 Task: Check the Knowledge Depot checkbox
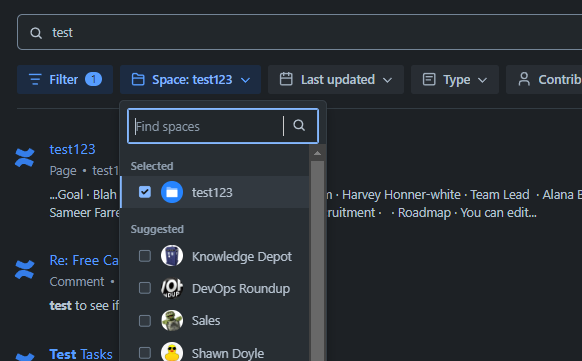coord(145,256)
